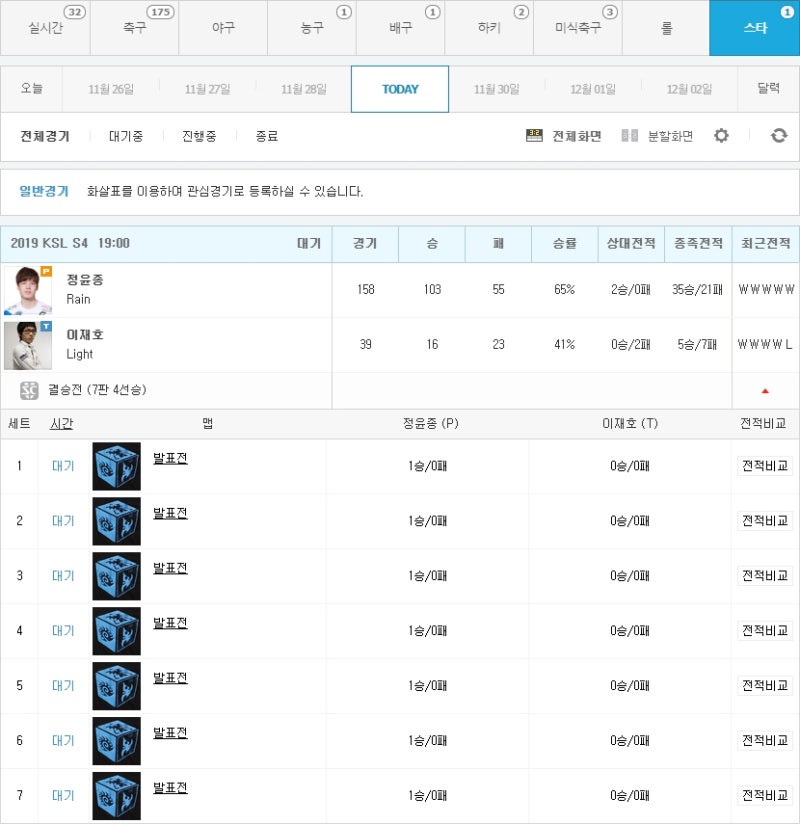Viewport: 800px width, 824px height.
Task: Switch to the 실시간 tab
Action: pyautogui.click(x=45, y=28)
